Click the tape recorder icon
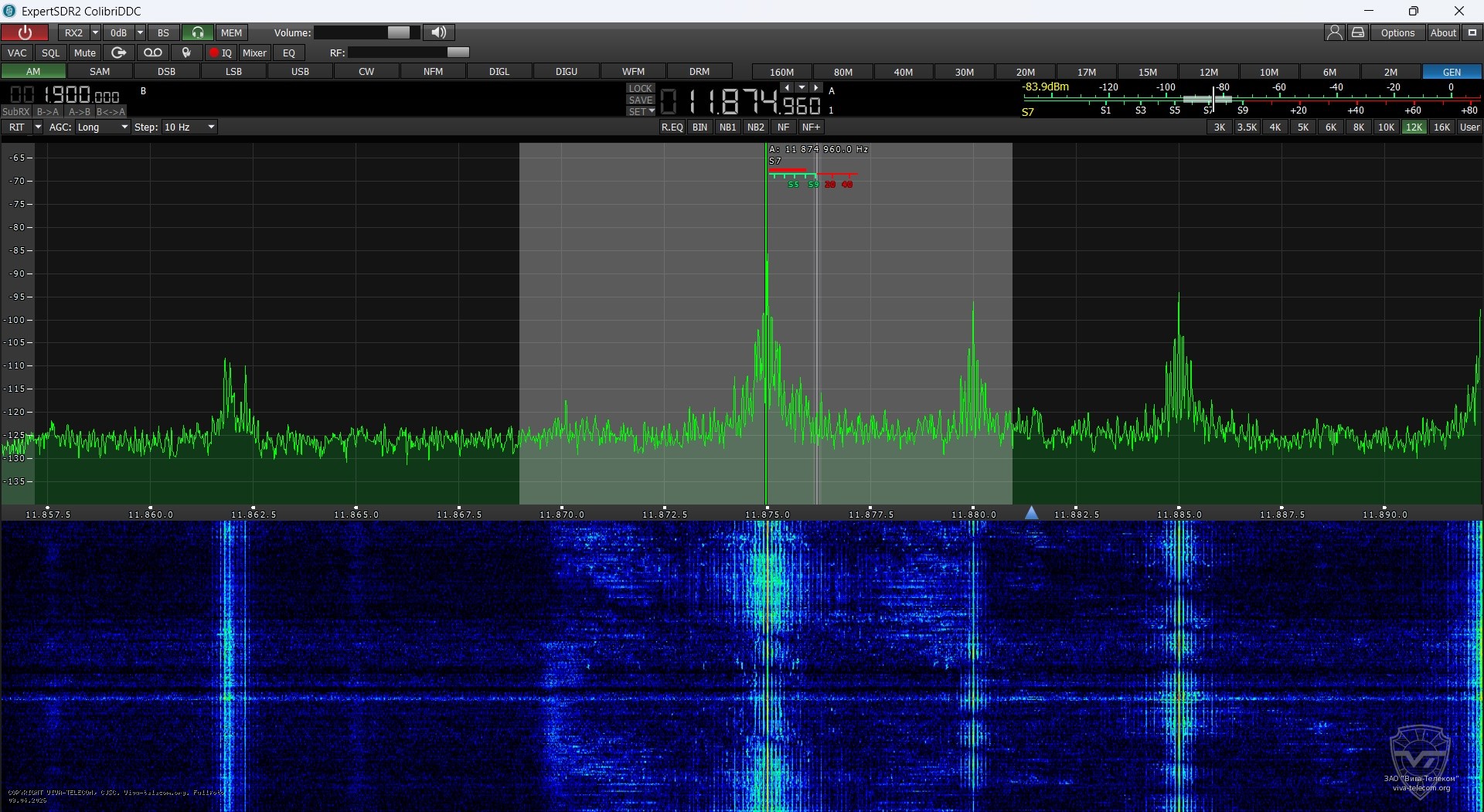Image resolution: width=1484 pixels, height=812 pixels. [x=152, y=53]
